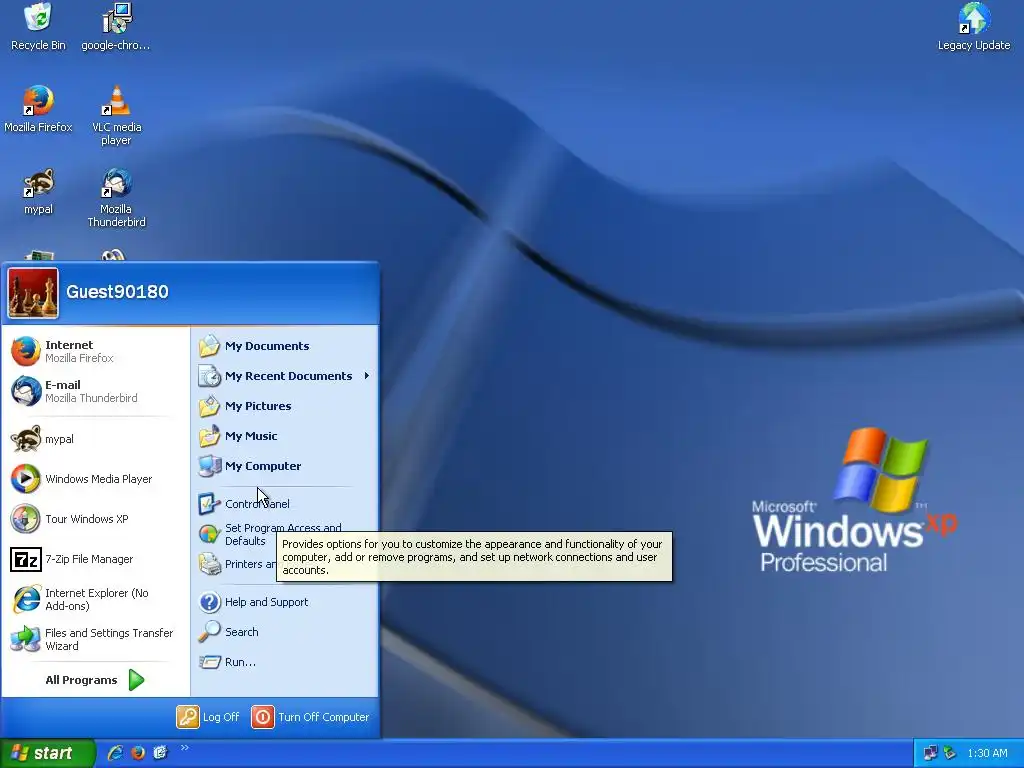Viewport: 1024px width, 768px height.
Task: Open the Mozilla Thunderbird desktop shortcut
Action: [x=116, y=198]
